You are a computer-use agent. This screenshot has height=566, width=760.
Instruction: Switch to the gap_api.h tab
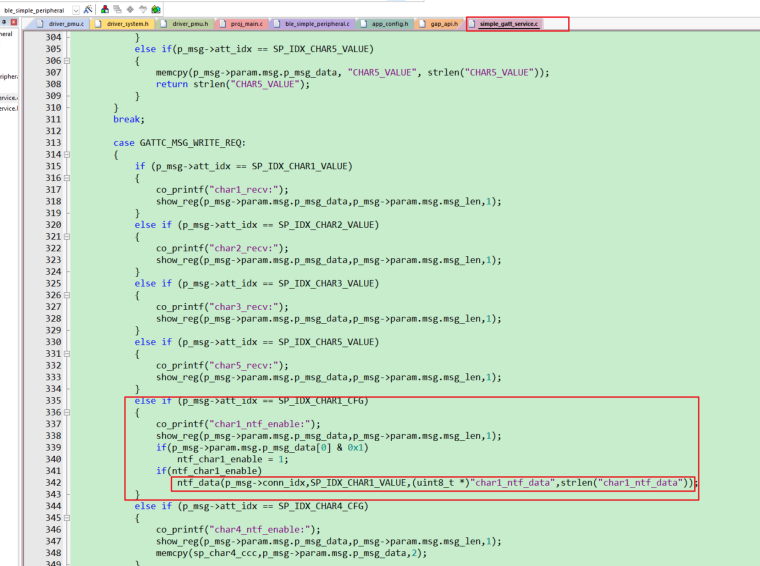click(x=439, y=24)
